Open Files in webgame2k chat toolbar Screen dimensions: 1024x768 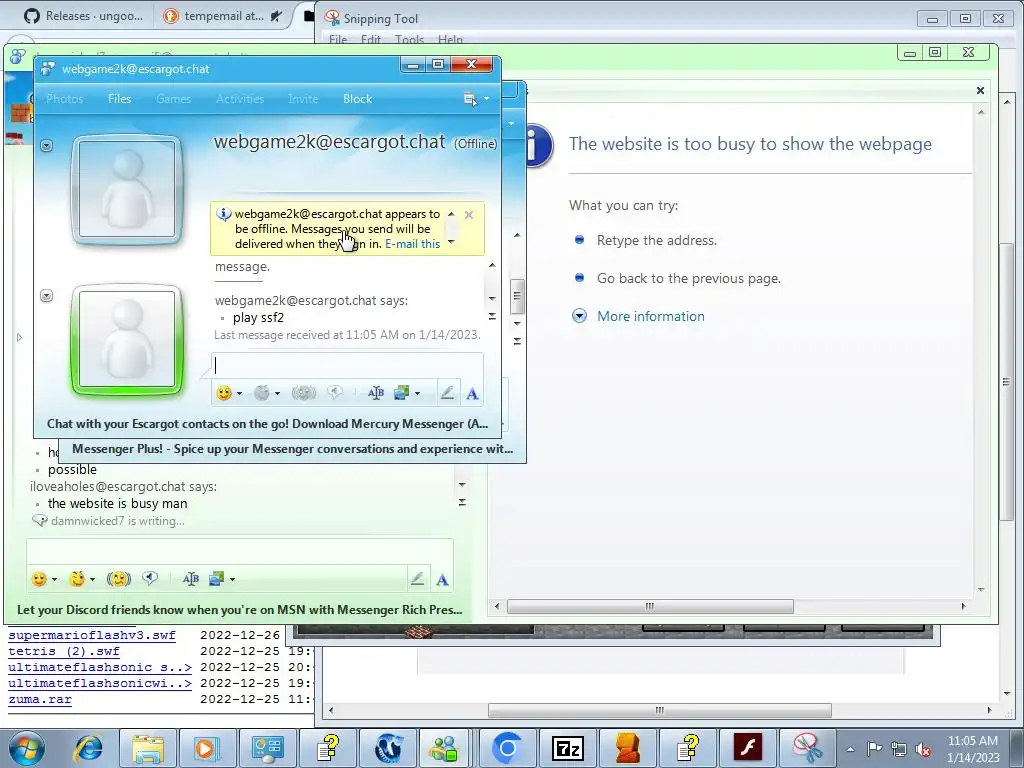120,99
